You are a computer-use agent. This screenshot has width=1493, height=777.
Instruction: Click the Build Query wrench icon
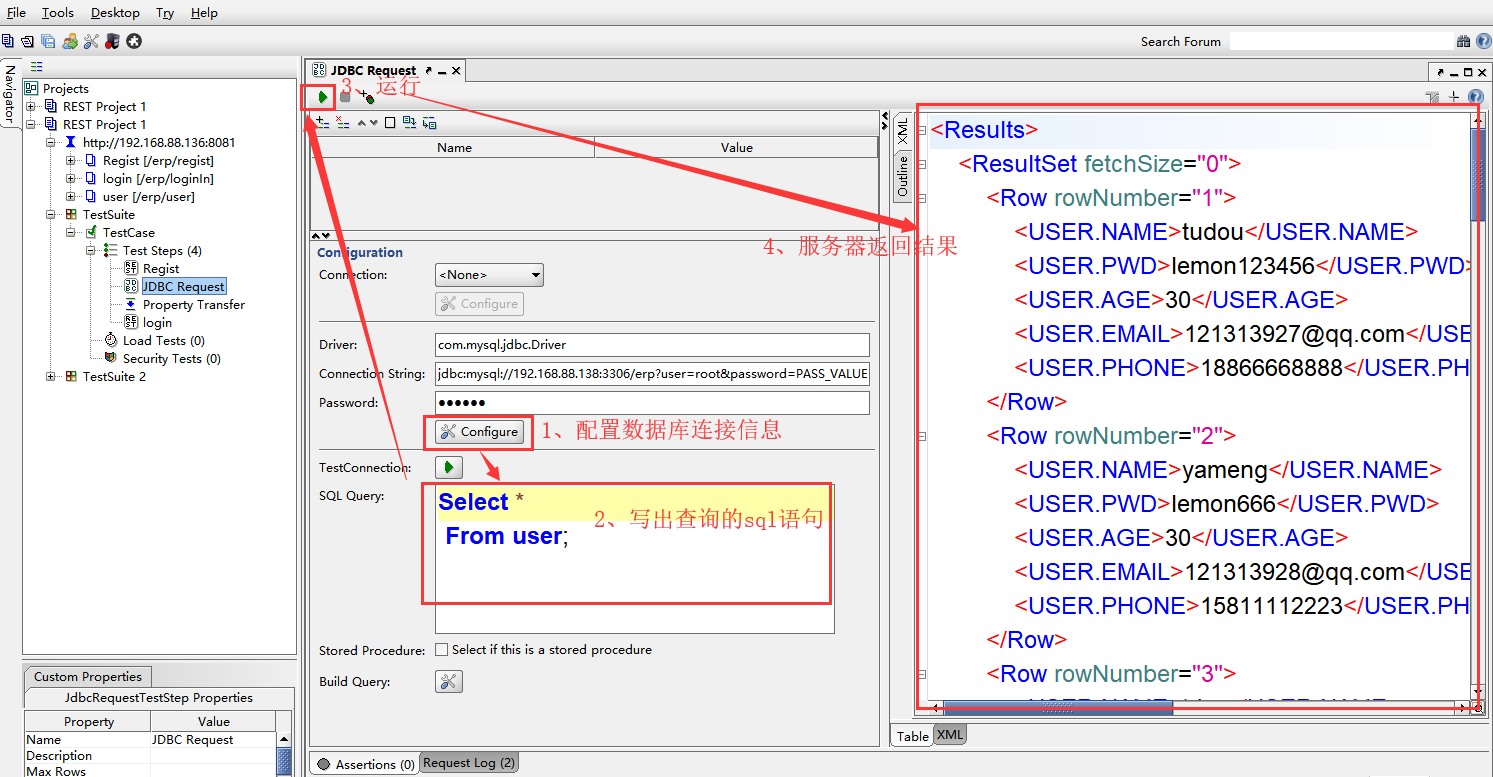pyautogui.click(x=448, y=682)
